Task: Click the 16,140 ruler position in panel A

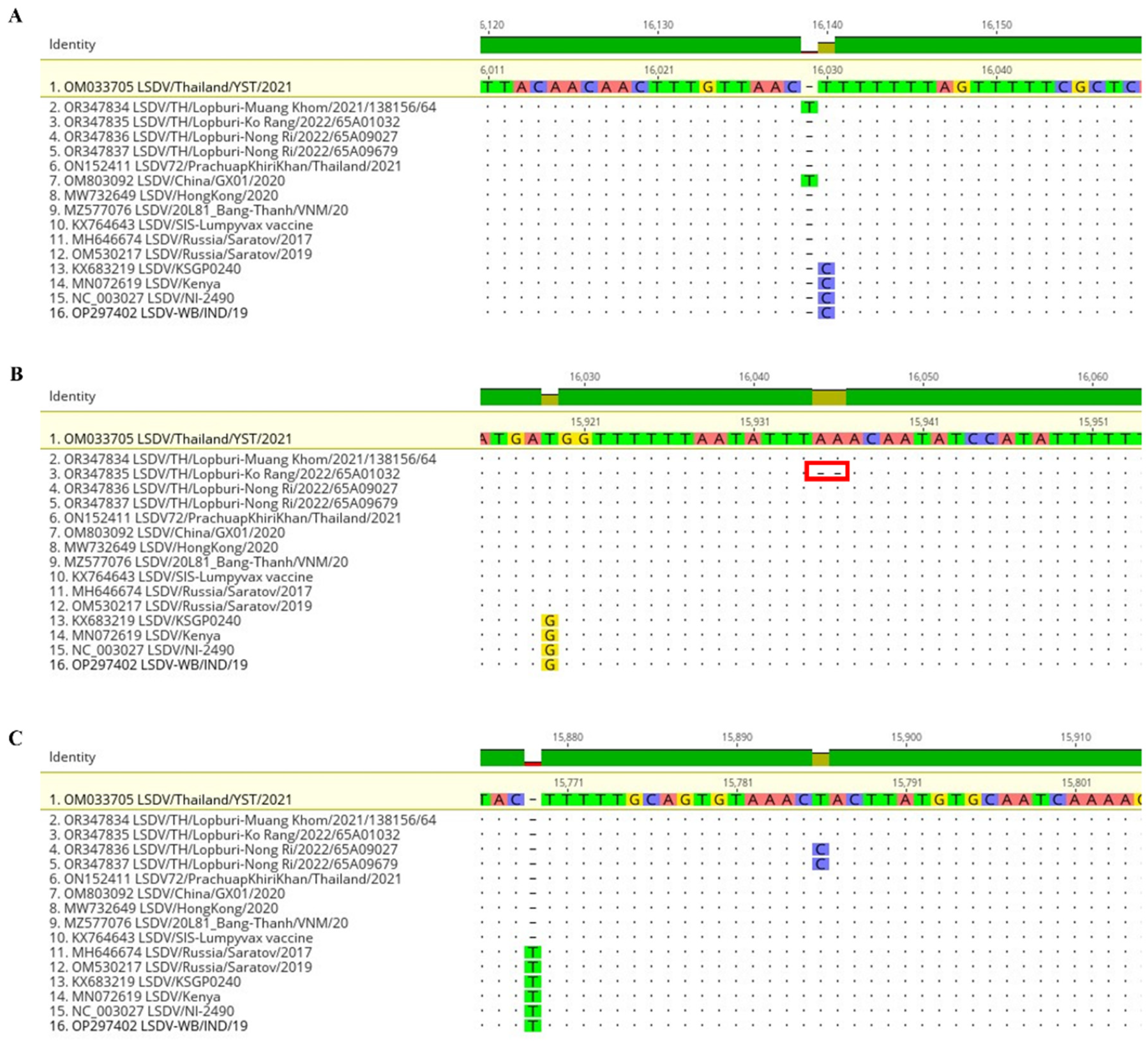Action: tap(827, 25)
